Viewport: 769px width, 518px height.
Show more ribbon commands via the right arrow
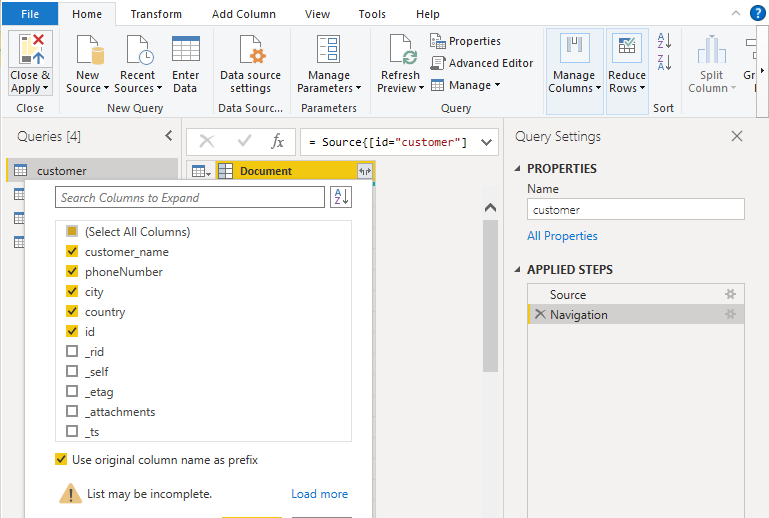pyautogui.click(x=762, y=71)
